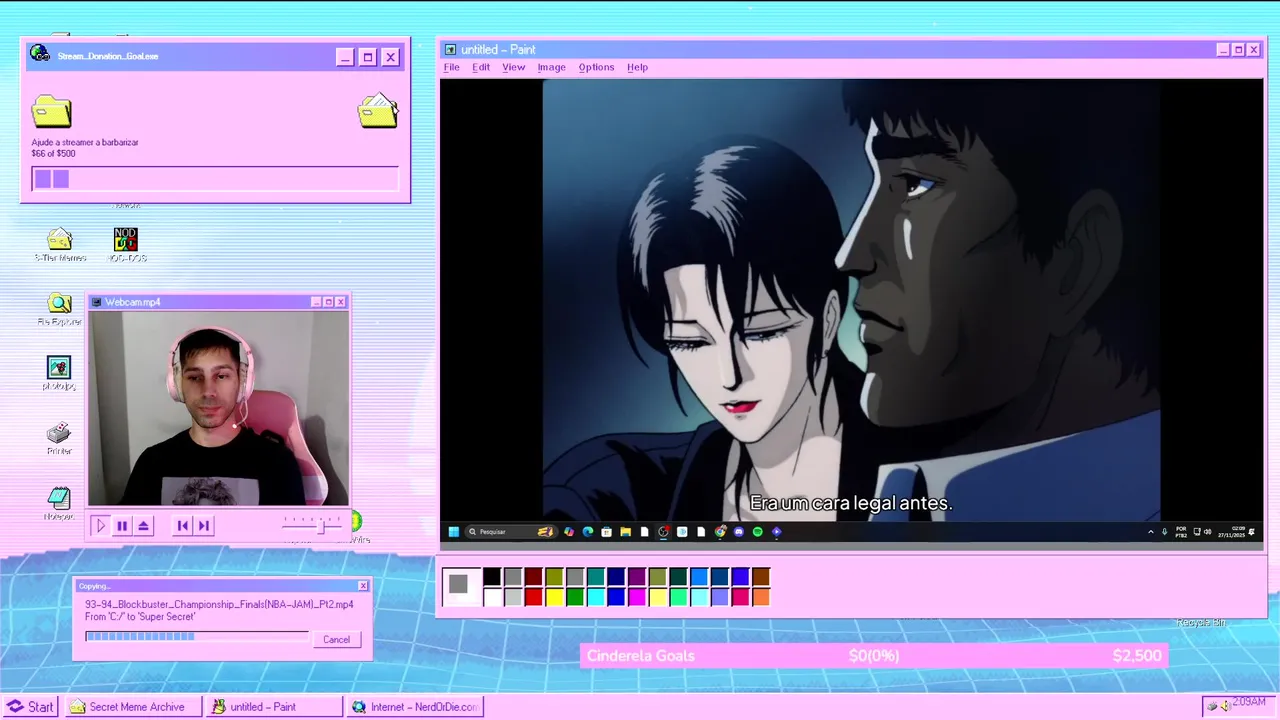Switch to untitled - Paint taskbar item

[x=274, y=706]
